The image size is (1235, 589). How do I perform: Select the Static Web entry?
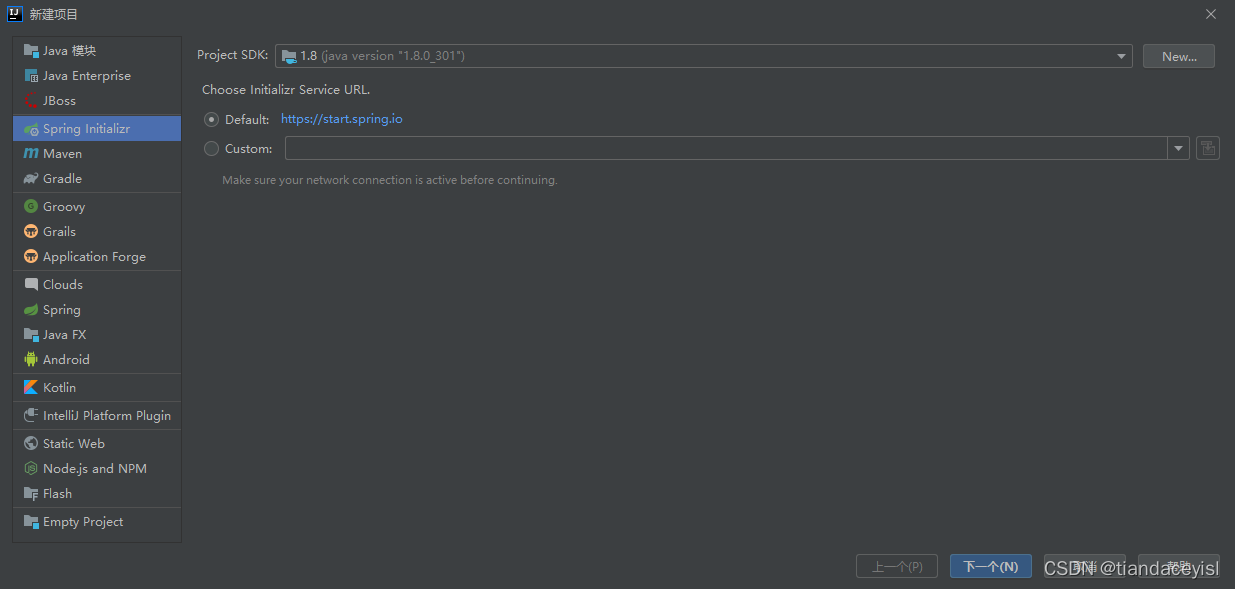coord(97,444)
